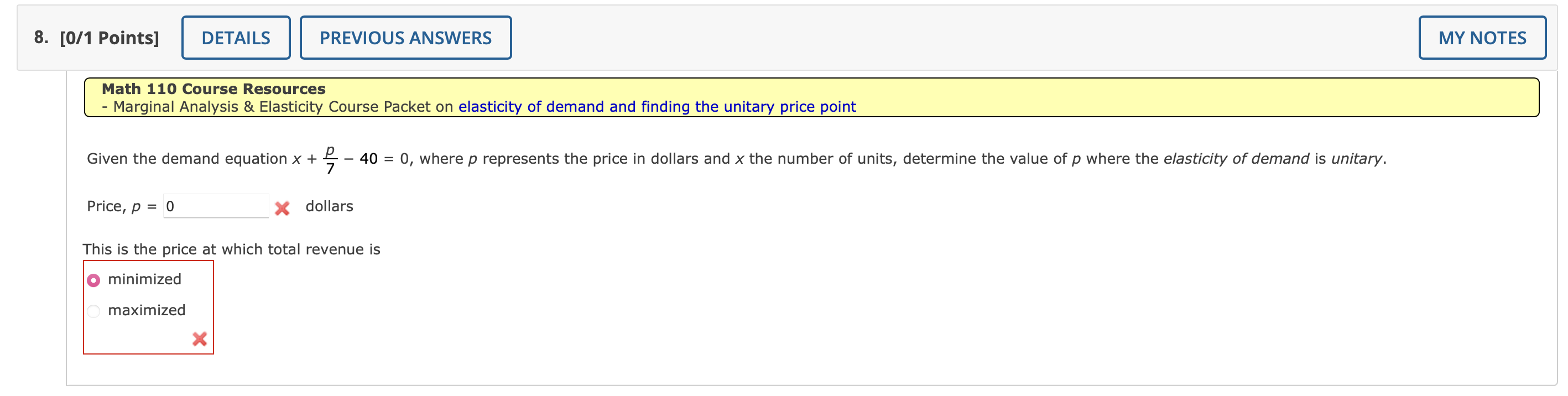The height and width of the screenshot is (396, 1568).
Task: Select the value 0 in the answer field
Action: [171, 206]
